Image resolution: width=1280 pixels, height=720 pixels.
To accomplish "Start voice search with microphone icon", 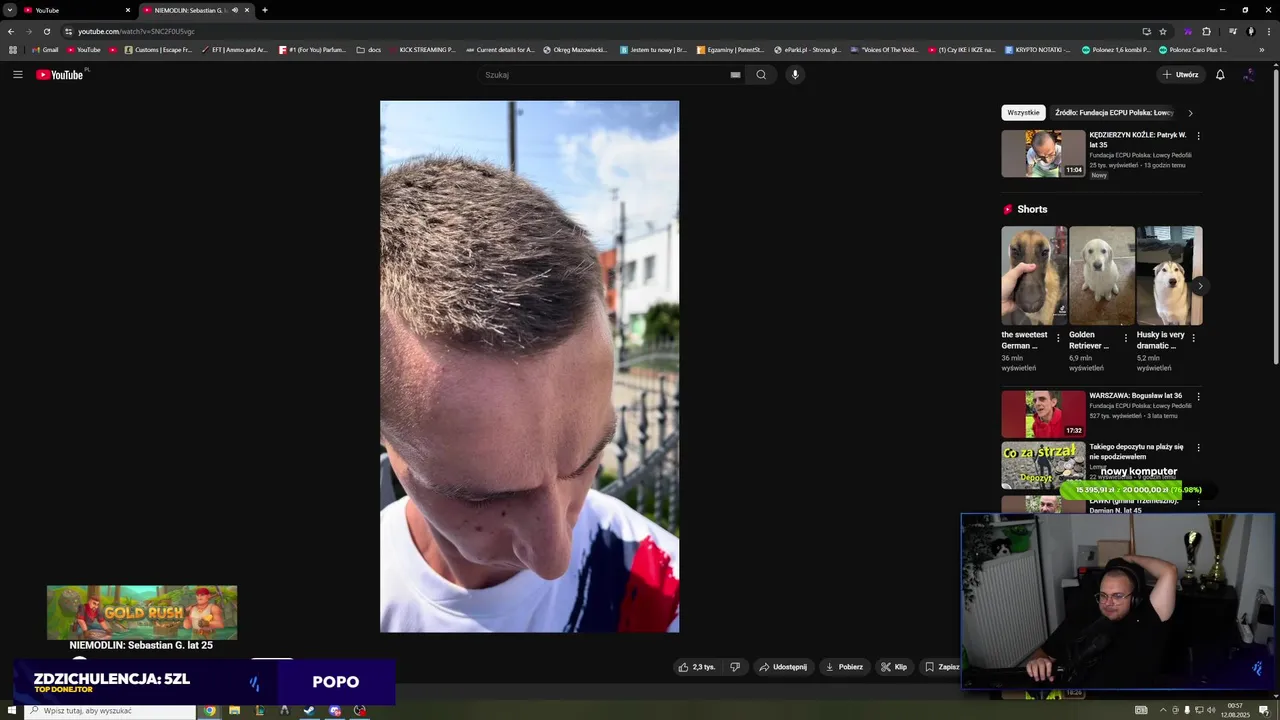I will point(795,75).
